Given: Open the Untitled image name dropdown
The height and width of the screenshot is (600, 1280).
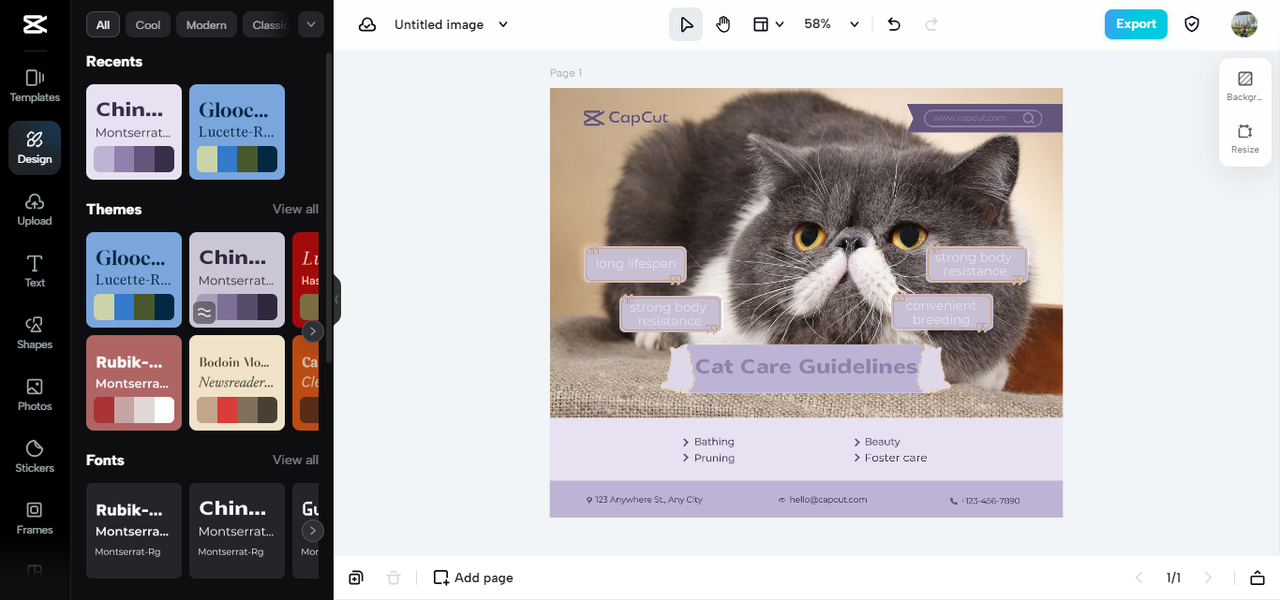Looking at the screenshot, I should 451,24.
